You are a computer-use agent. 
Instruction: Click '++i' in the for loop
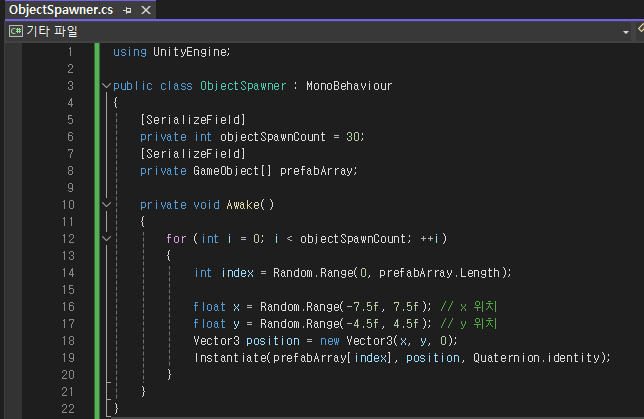pos(430,239)
